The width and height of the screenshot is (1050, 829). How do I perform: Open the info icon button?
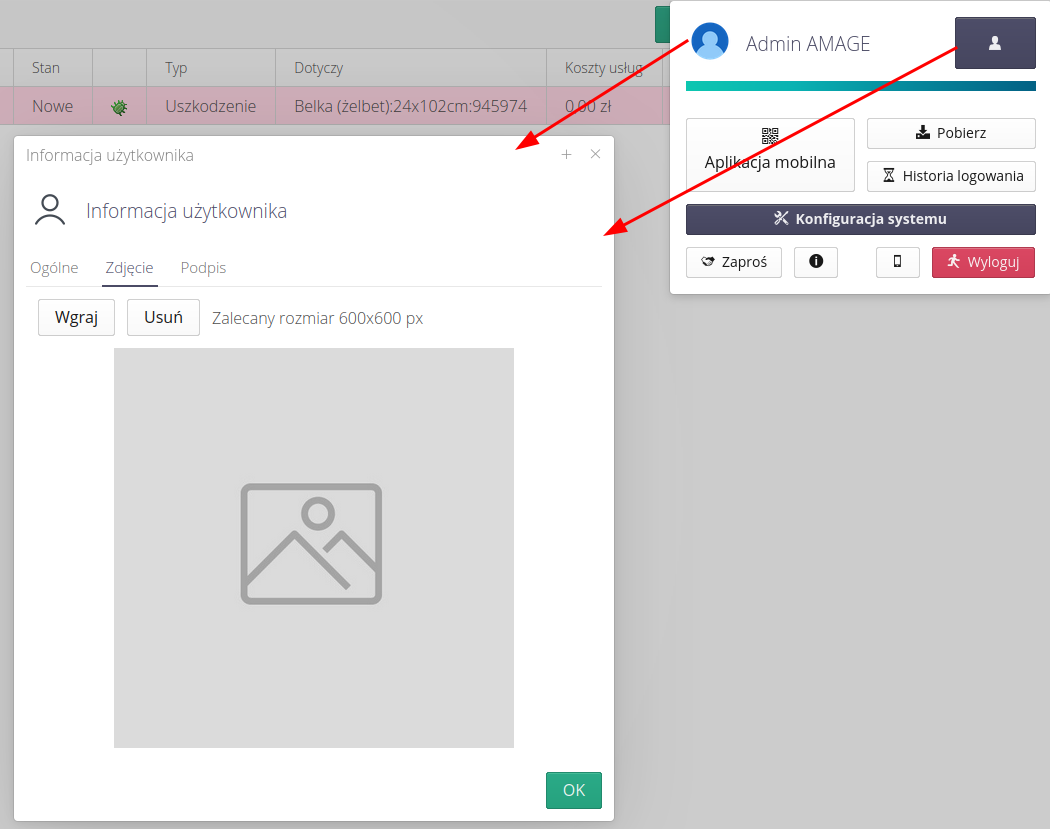point(815,262)
